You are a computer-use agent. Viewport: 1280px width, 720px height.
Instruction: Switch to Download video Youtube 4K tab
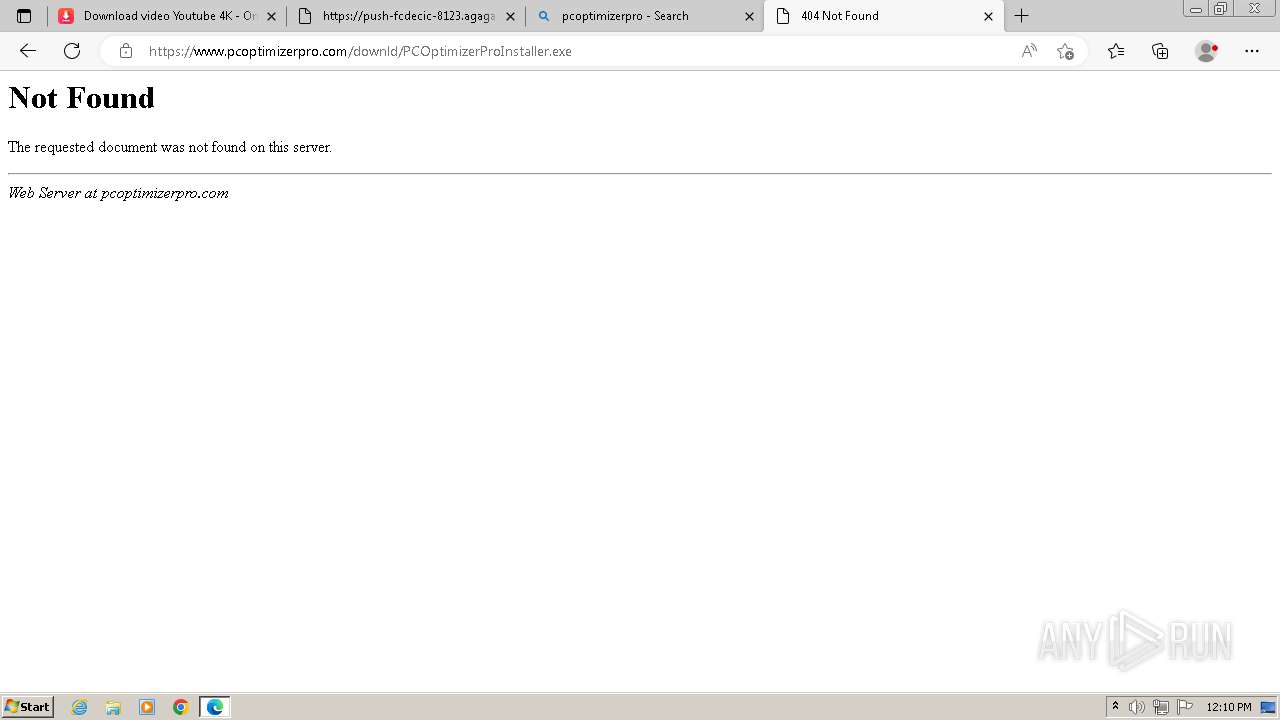pyautogui.click(x=166, y=16)
